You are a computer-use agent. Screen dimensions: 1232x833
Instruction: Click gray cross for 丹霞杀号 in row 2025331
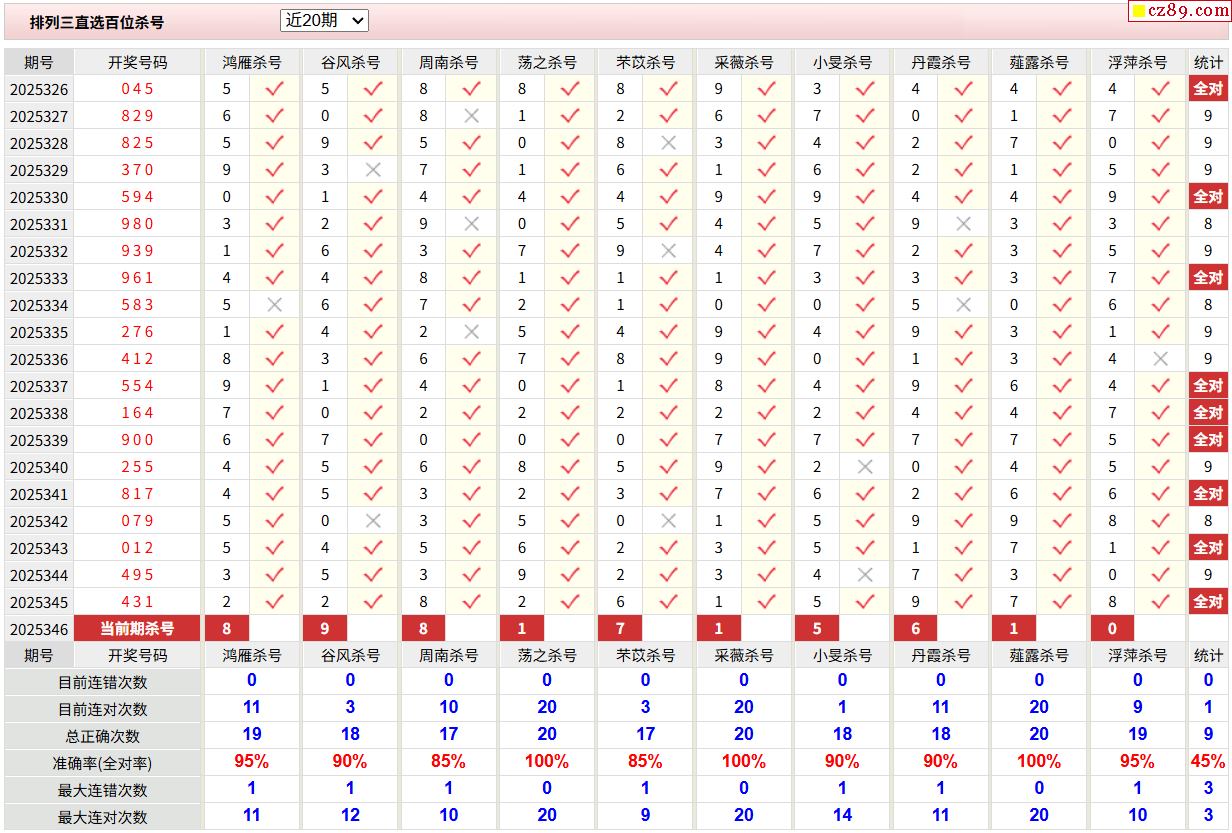(x=963, y=224)
